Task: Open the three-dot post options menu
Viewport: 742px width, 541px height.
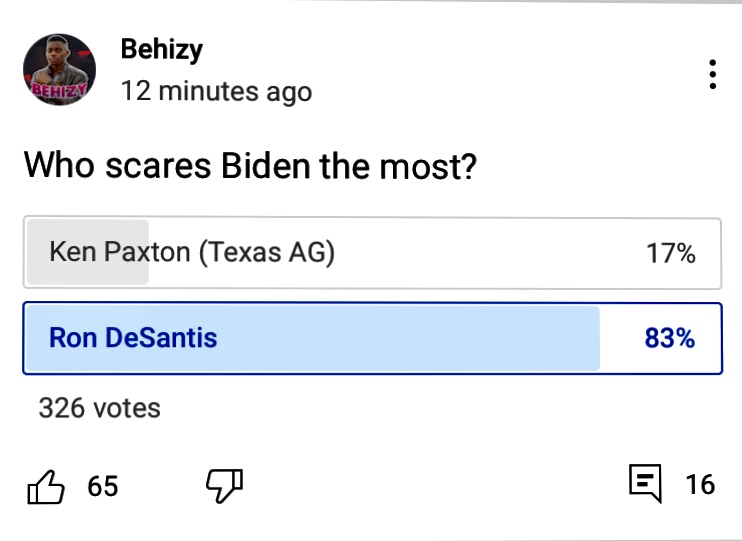Action: click(x=712, y=75)
